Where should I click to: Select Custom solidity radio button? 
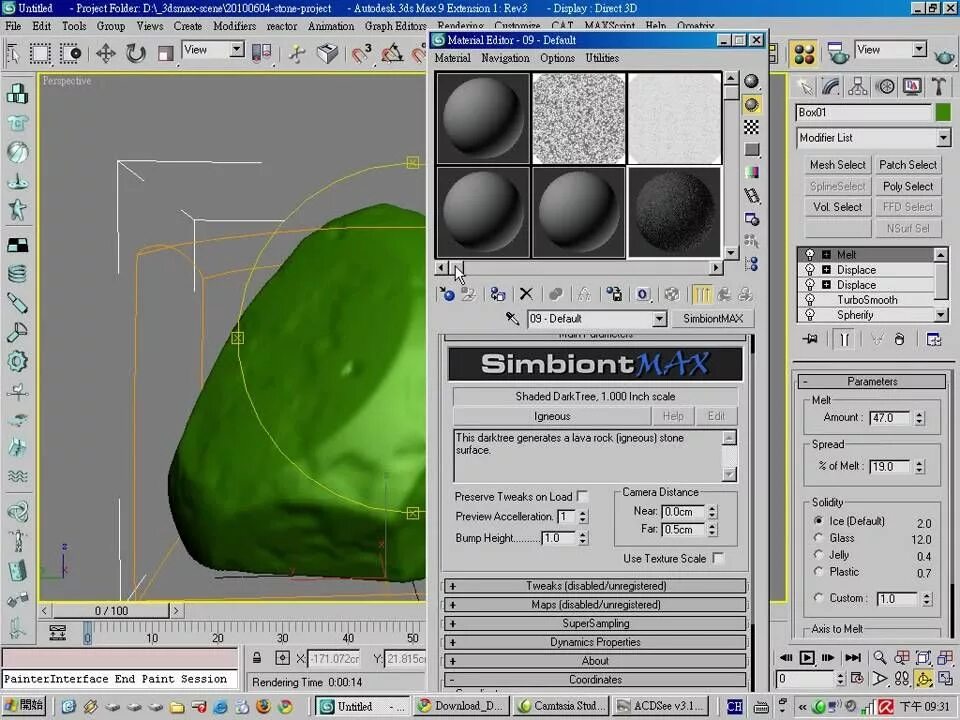(819, 598)
